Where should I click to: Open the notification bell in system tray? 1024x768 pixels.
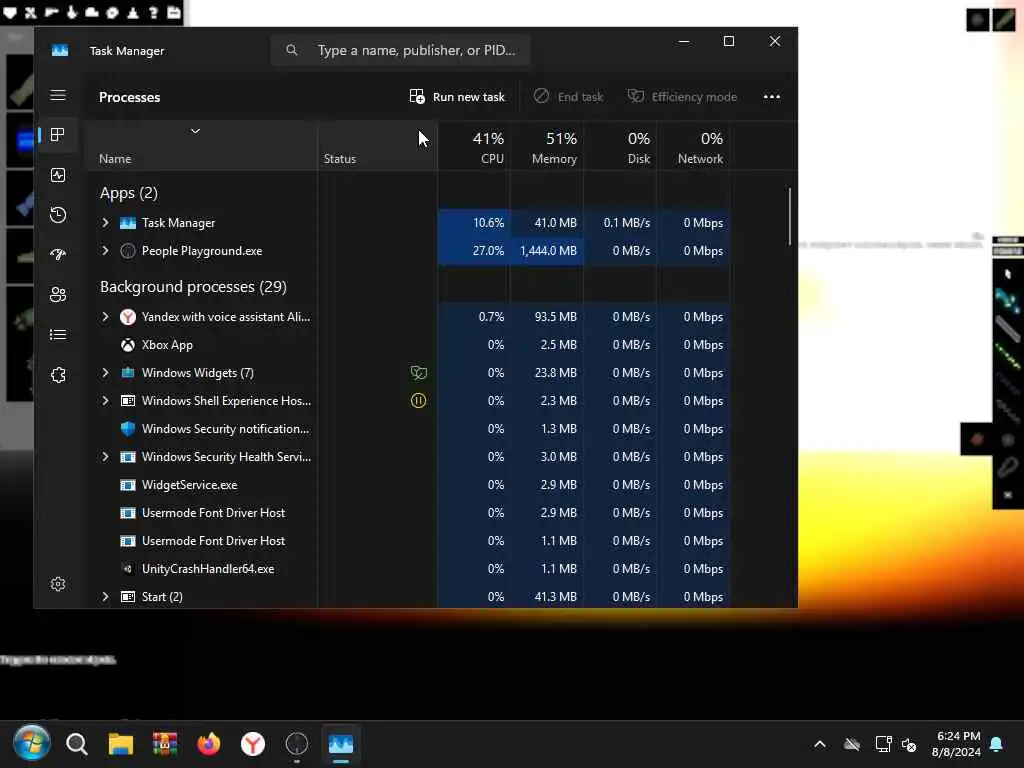(997, 744)
